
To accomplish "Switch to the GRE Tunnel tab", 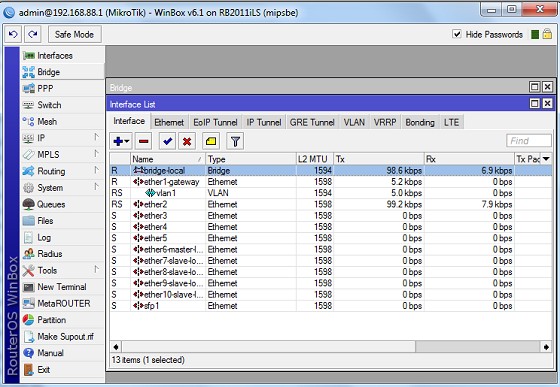I will point(312,122).
